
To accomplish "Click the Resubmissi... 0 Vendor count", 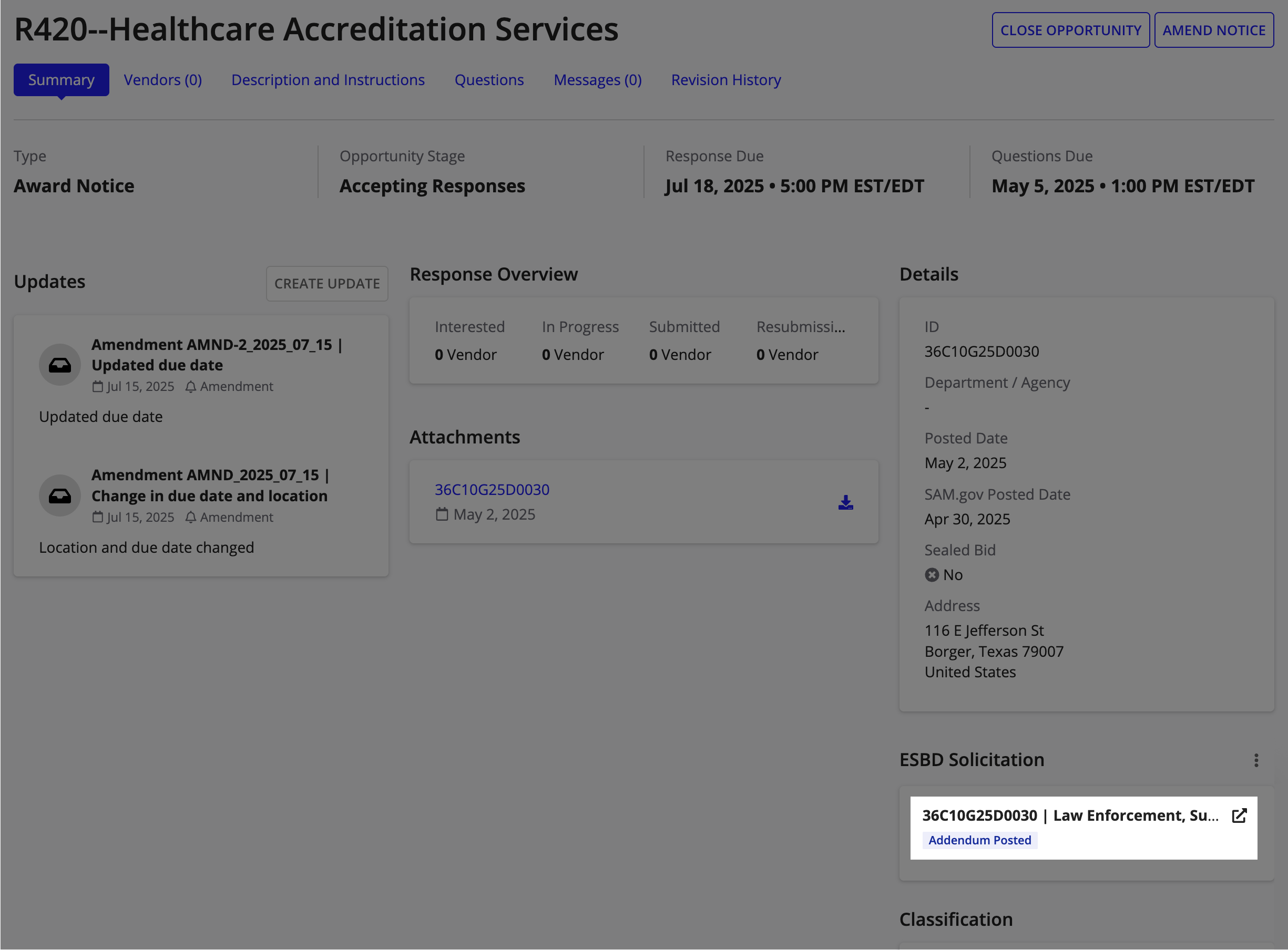I will pyautogui.click(x=787, y=355).
